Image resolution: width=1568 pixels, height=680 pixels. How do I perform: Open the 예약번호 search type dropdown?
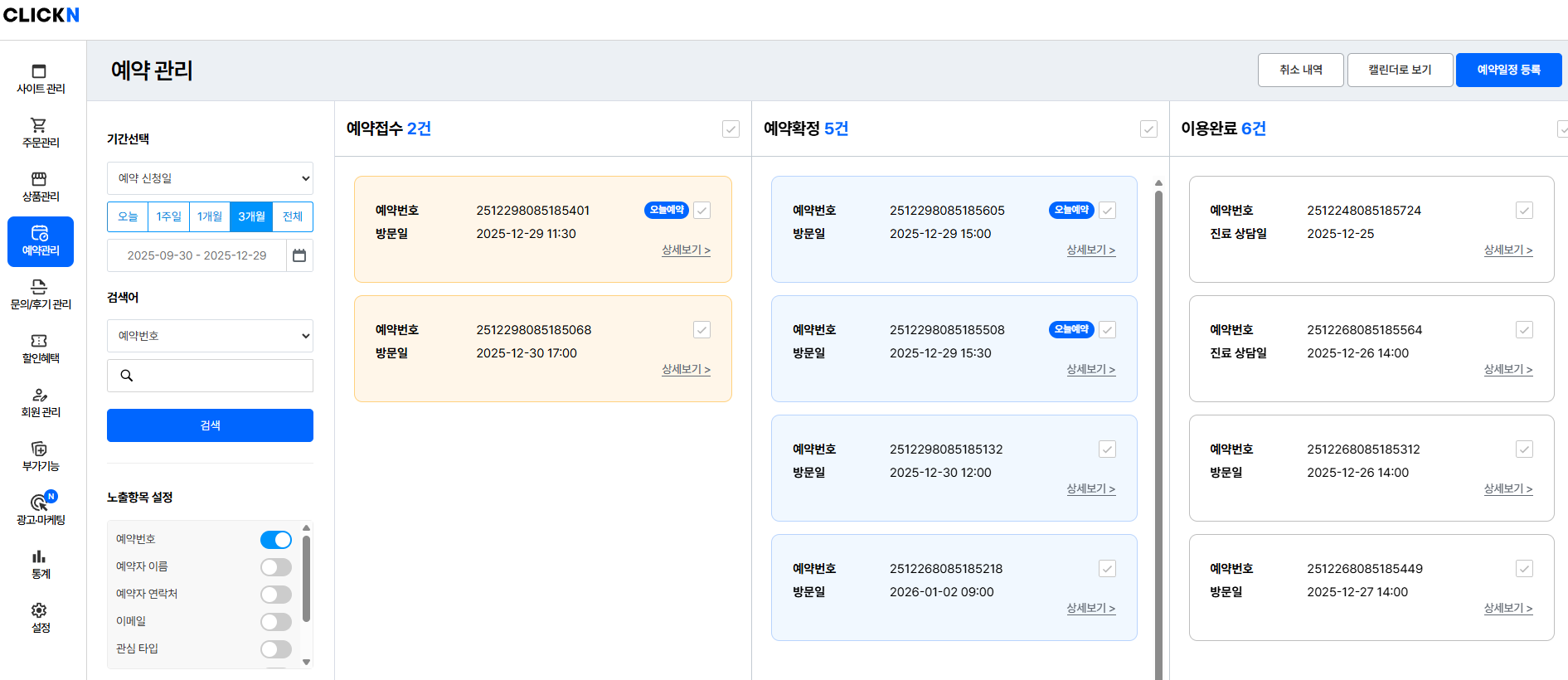[210, 336]
